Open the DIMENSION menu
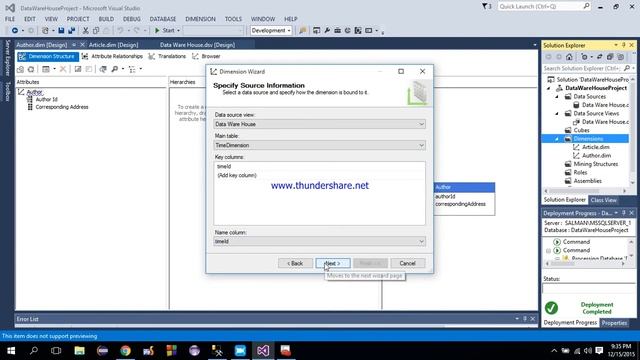This screenshot has height=360, width=640. coord(200,19)
